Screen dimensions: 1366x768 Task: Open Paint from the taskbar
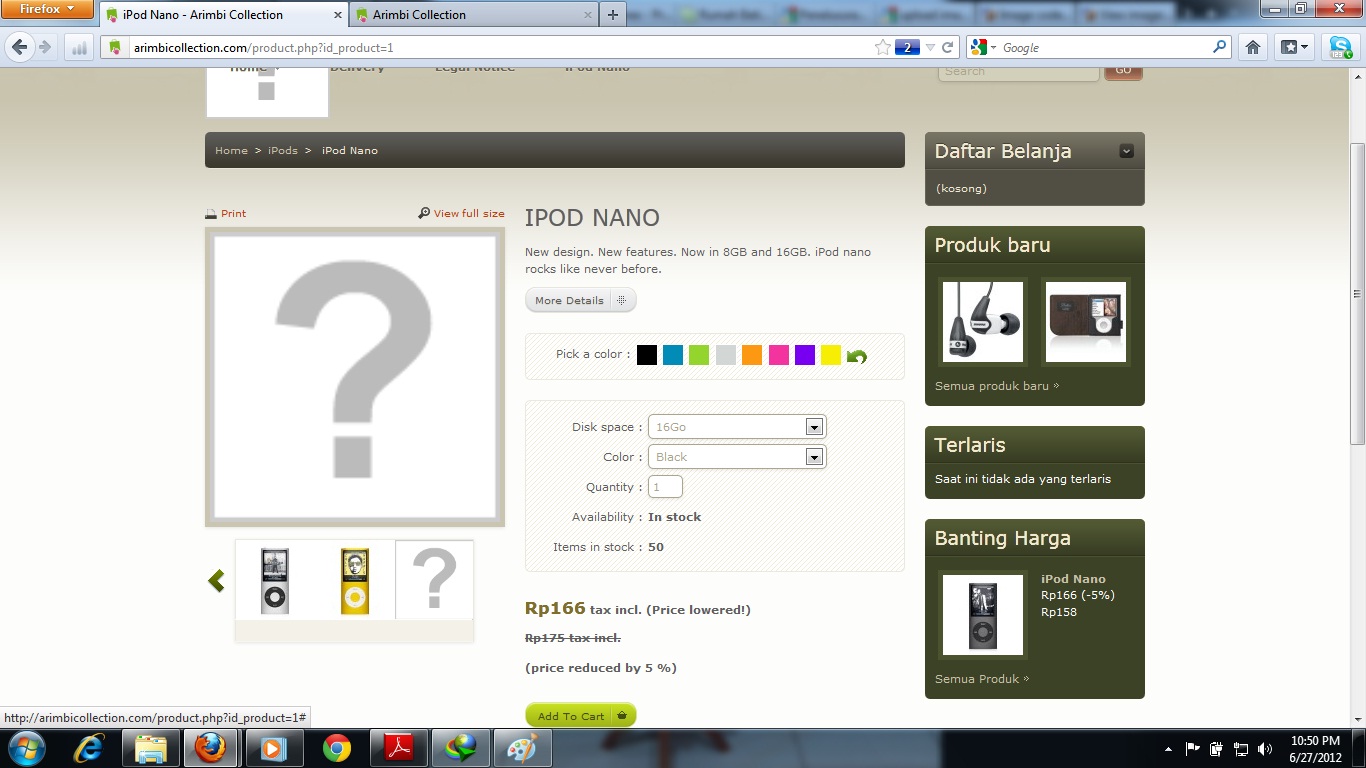coord(523,748)
